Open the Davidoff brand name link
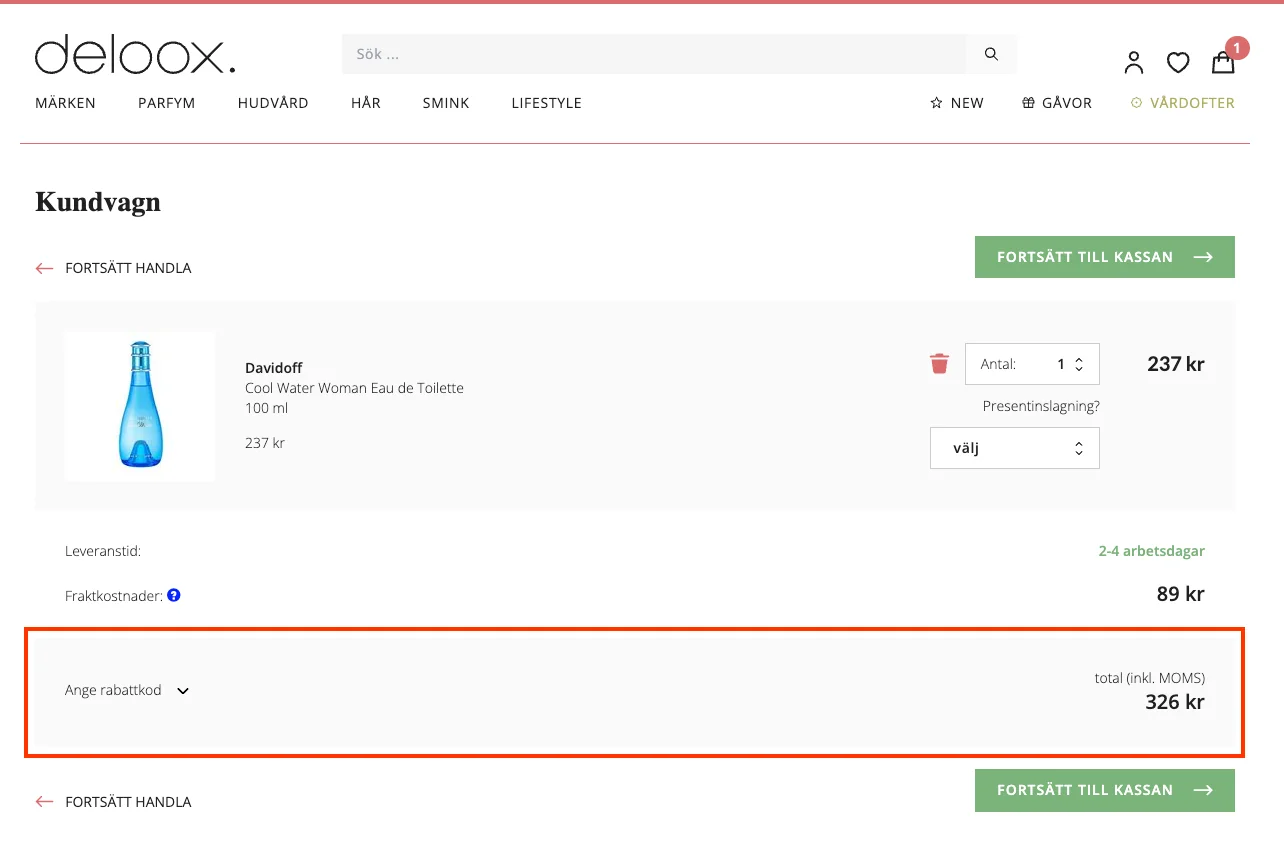Viewport: 1284px width, 850px height. tap(273, 368)
